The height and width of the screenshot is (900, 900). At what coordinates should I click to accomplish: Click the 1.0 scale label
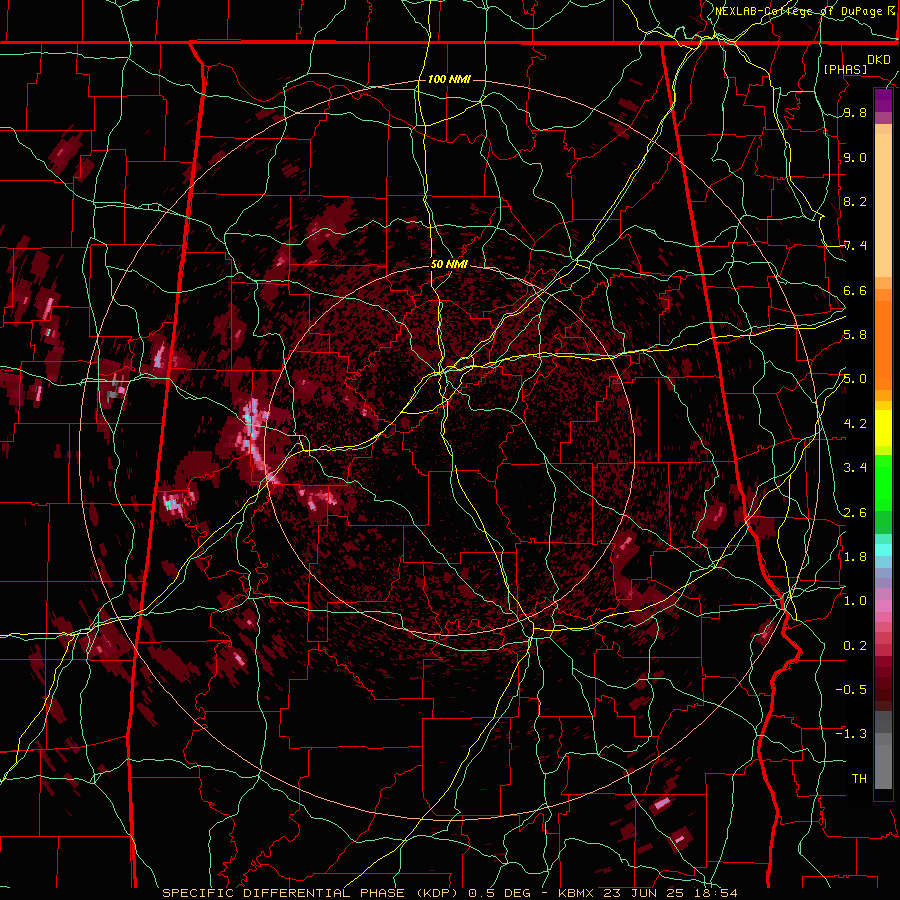point(855,601)
